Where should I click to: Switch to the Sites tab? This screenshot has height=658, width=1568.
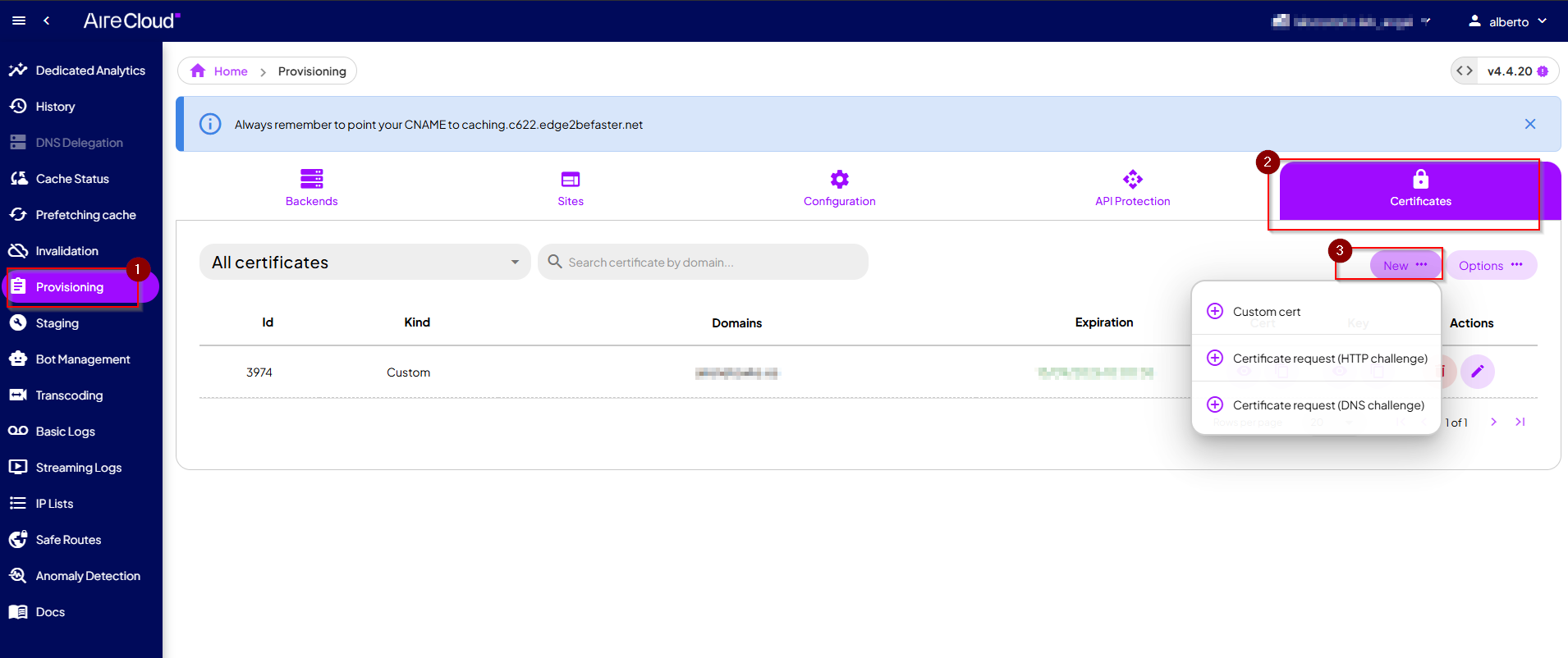point(571,188)
